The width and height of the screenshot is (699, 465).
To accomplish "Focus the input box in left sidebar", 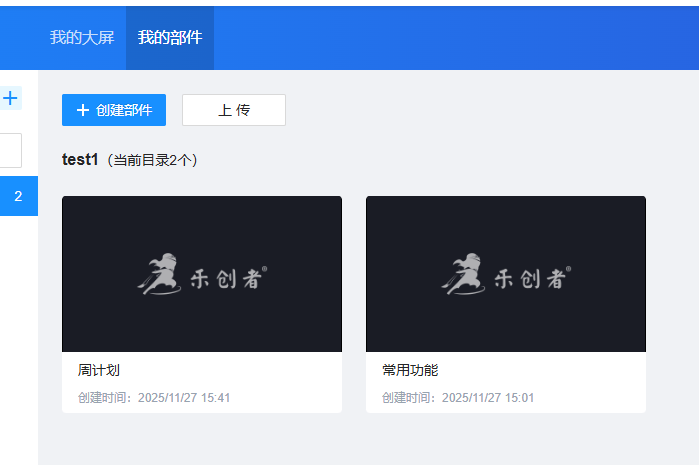I will pos(10,151).
